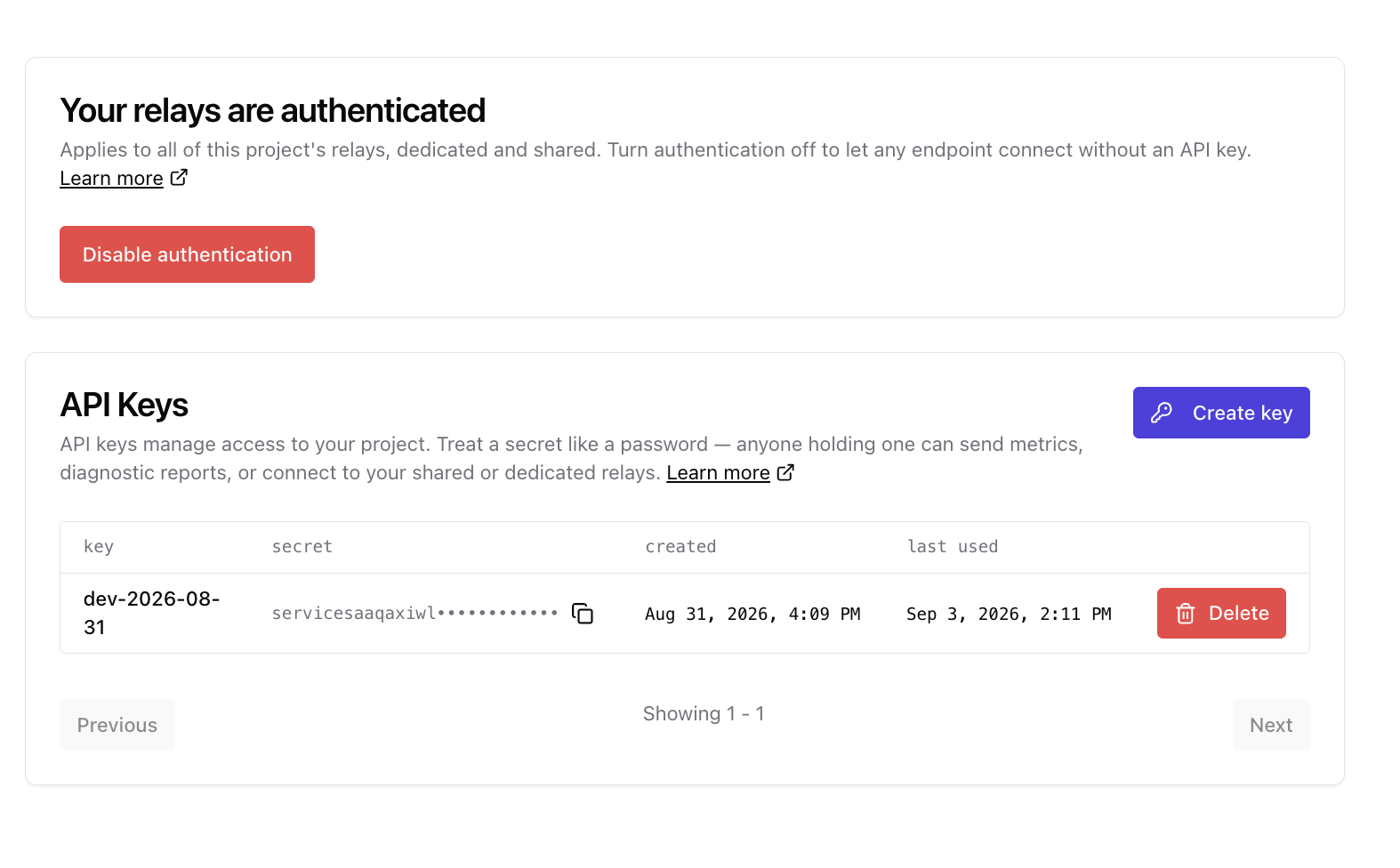
Task: Click the key name dev-2026-08-31
Action: click(x=152, y=613)
